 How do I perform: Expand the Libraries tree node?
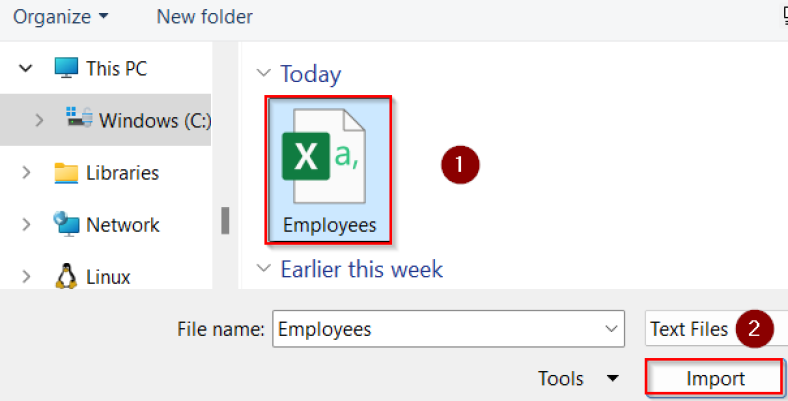(x=26, y=172)
